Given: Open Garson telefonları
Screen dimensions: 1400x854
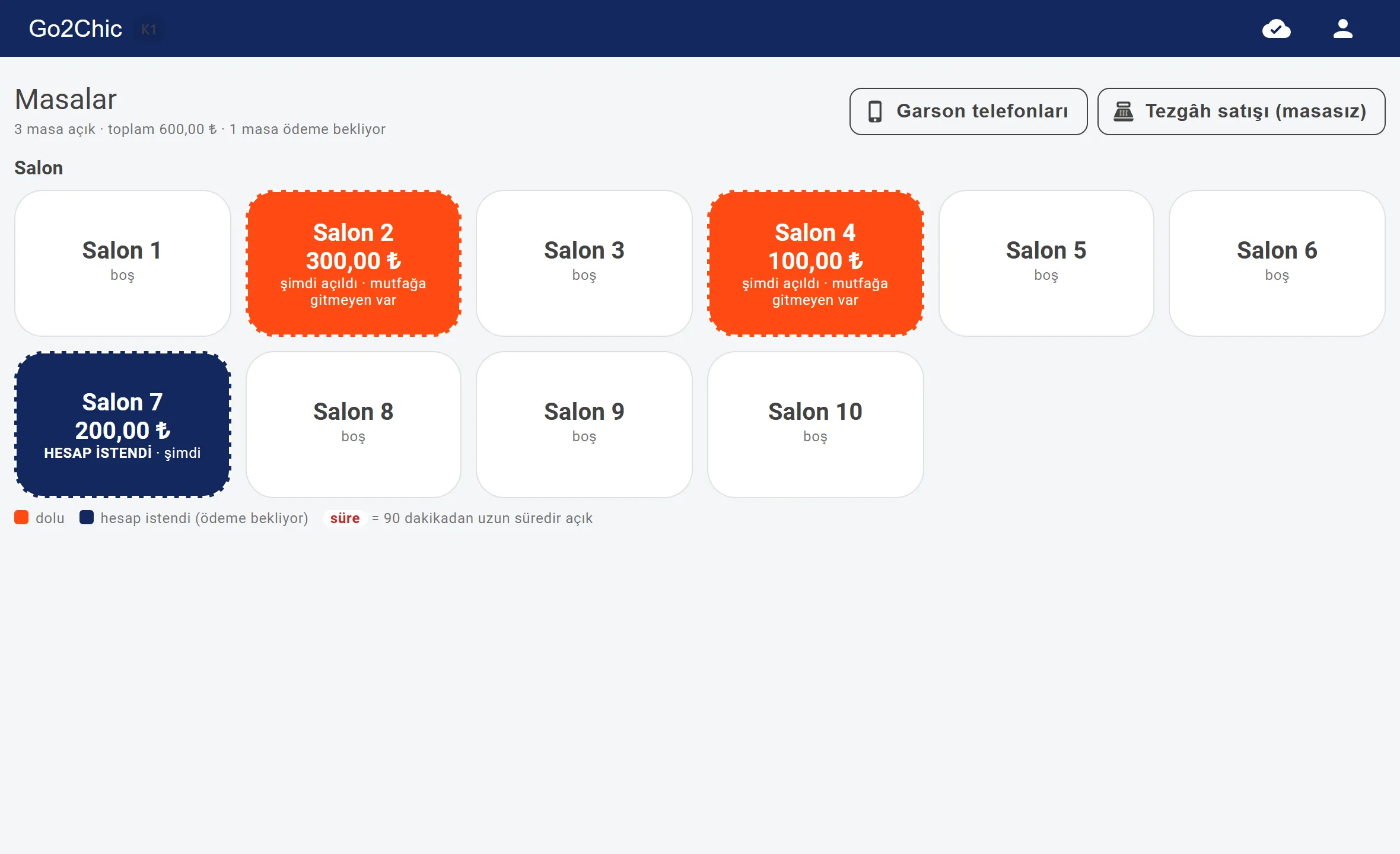Looking at the screenshot, I should point(968,111).
